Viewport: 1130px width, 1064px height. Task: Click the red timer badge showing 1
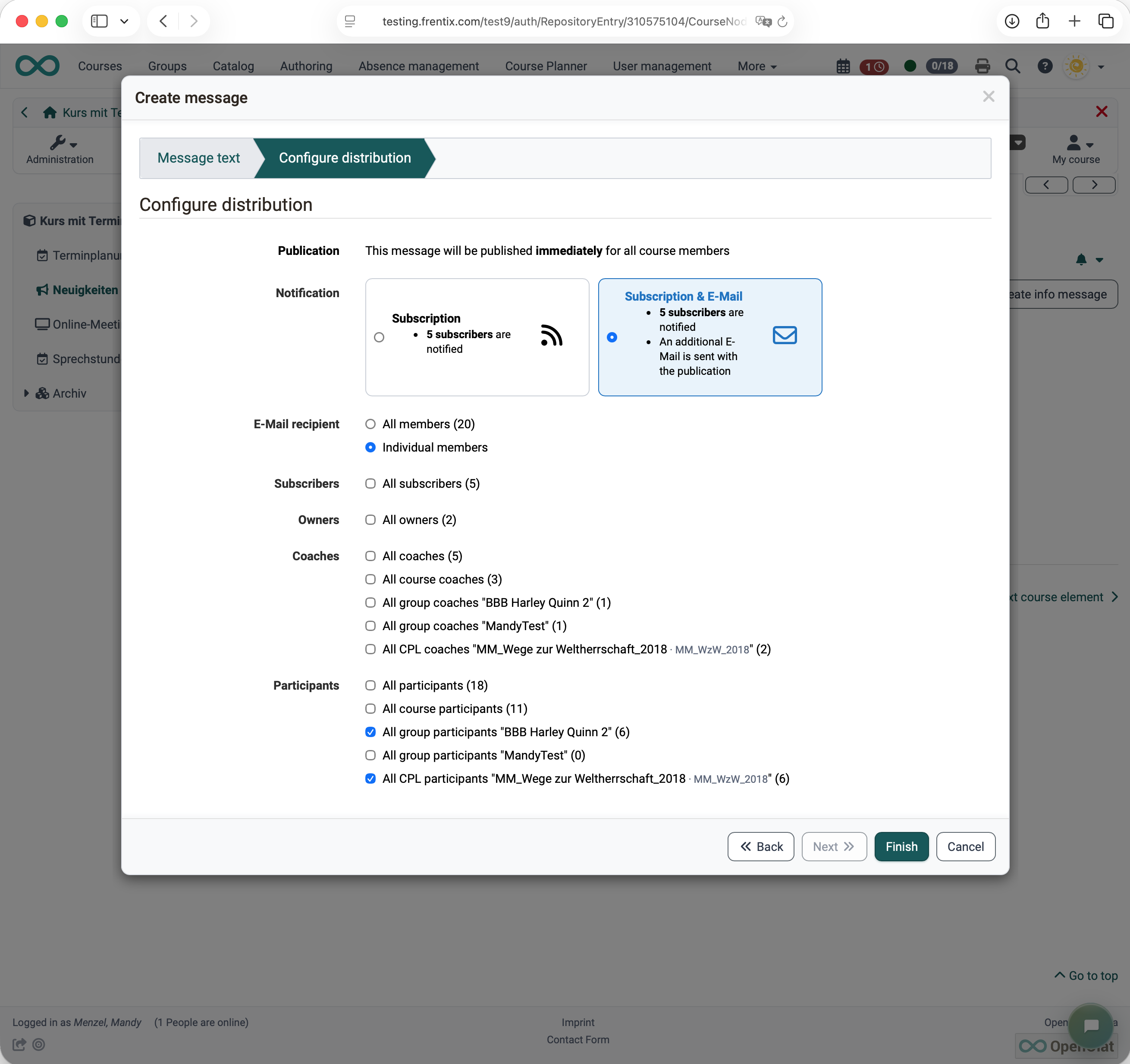point(874,67)
